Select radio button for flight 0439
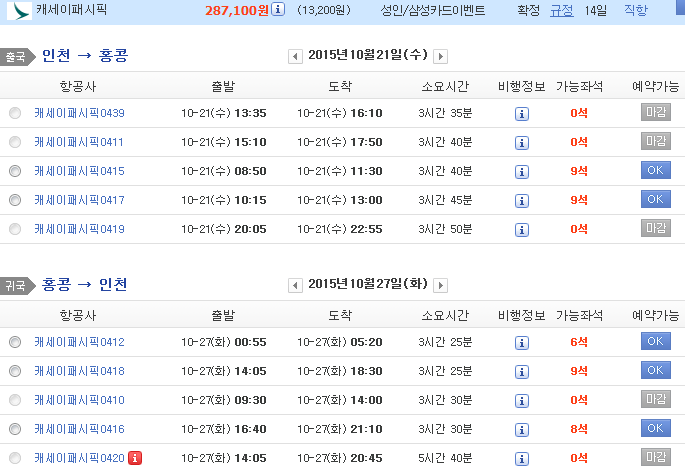The image size is (685, 471). 15,113
